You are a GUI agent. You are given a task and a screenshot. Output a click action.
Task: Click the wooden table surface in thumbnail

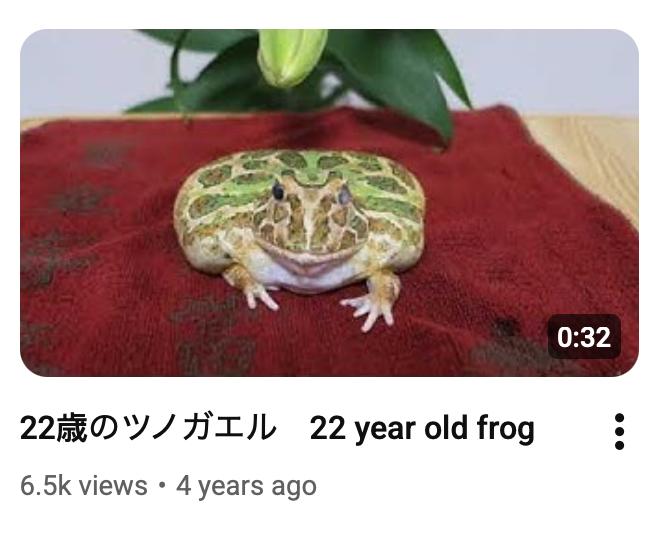(x=593, y=161)
